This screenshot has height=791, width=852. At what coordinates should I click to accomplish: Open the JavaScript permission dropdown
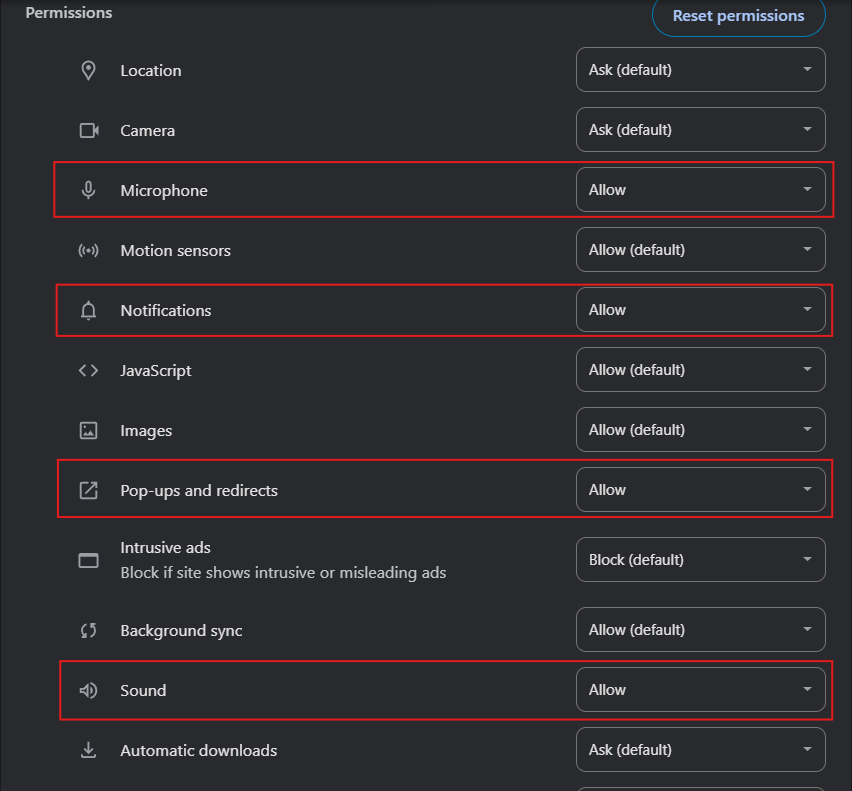click(700, 369)
